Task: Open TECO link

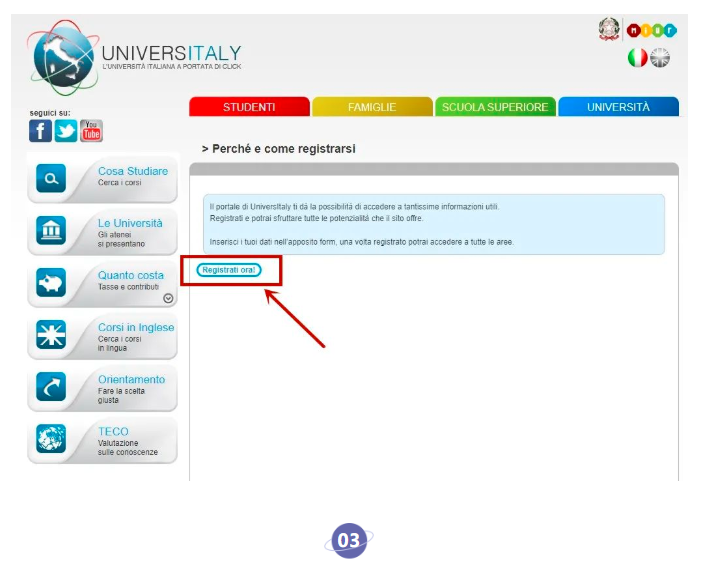Action: 113,432
